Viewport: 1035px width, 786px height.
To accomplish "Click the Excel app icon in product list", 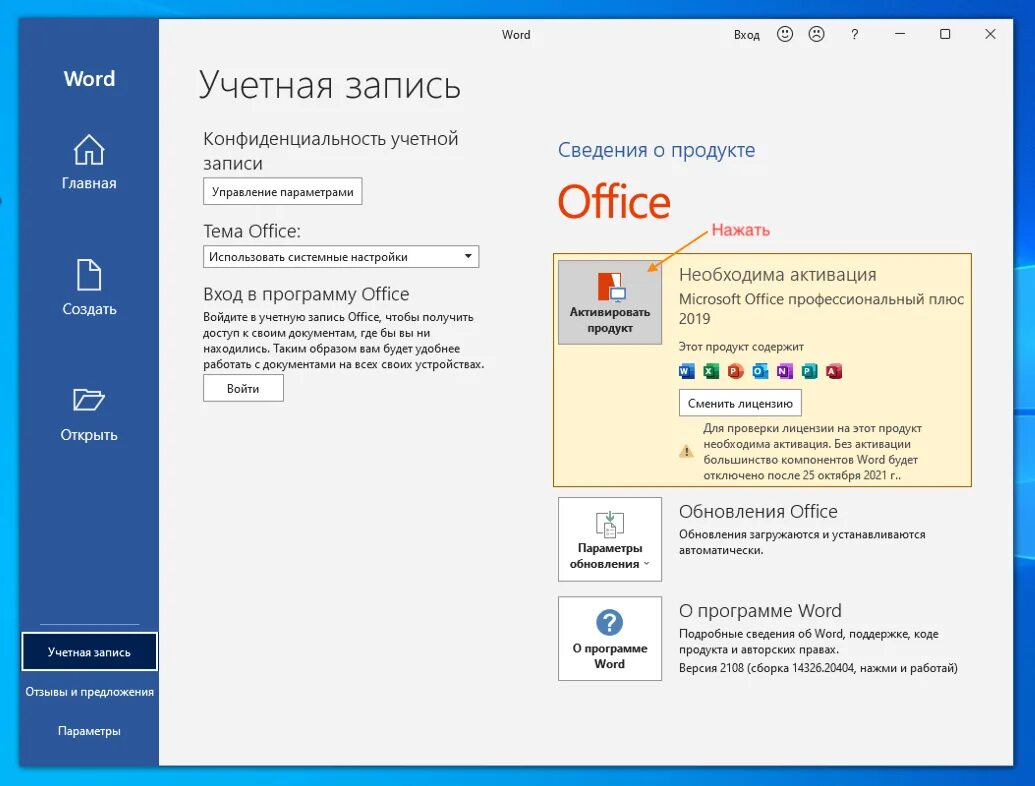I will 711,371.
